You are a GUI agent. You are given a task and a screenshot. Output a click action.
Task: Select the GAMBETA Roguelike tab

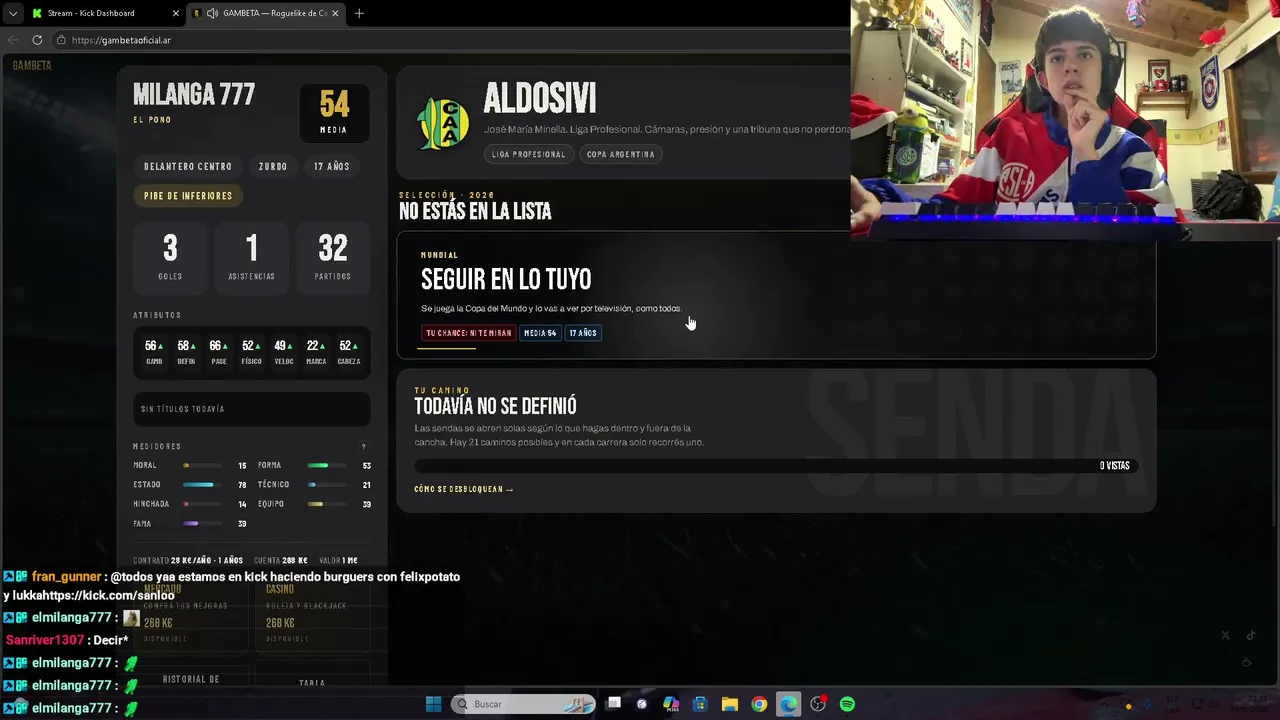265,13
